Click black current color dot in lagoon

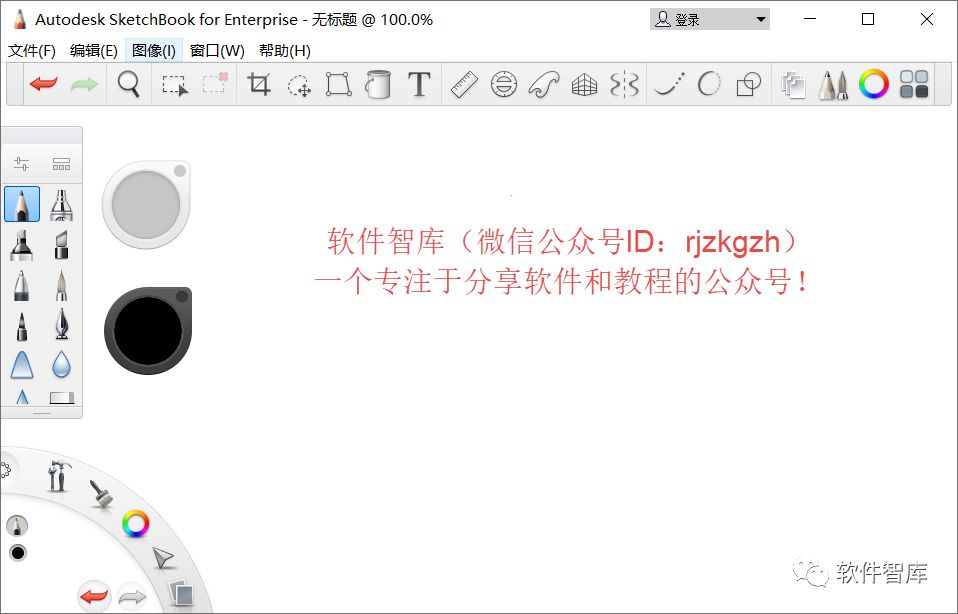18,553
